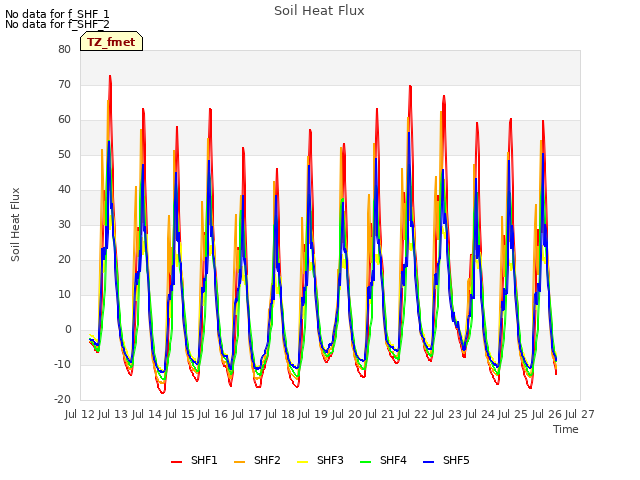Click the 'Jul 13' x-axis tick label

point(113,414)
